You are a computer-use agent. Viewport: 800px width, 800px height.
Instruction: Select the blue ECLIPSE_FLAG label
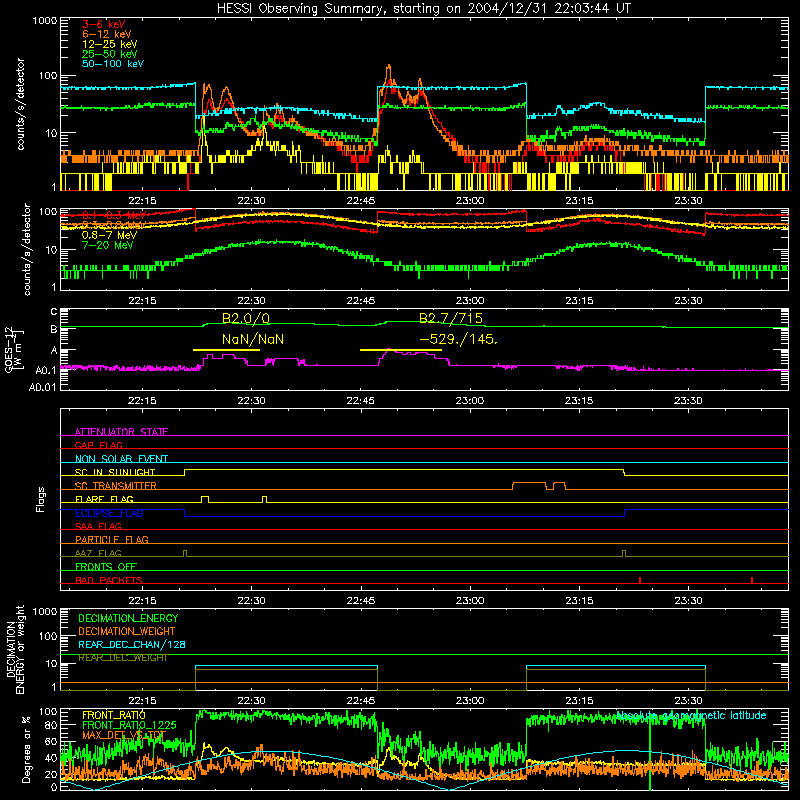109,513
